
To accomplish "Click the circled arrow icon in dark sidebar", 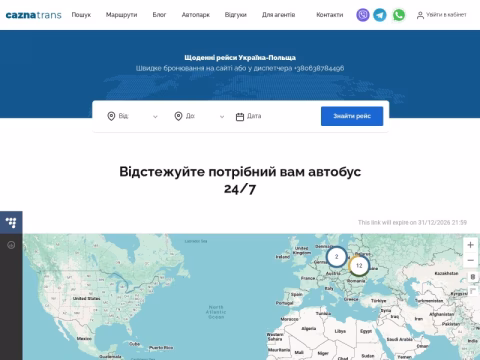I will pyautogui.click(x=11, y=245).
